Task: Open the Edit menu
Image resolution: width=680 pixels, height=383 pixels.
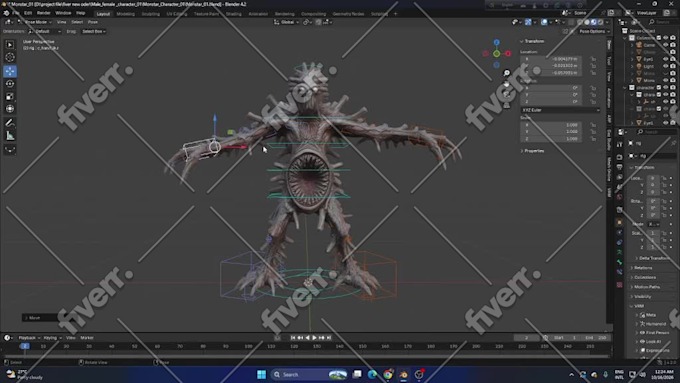Action: (28, 13)
